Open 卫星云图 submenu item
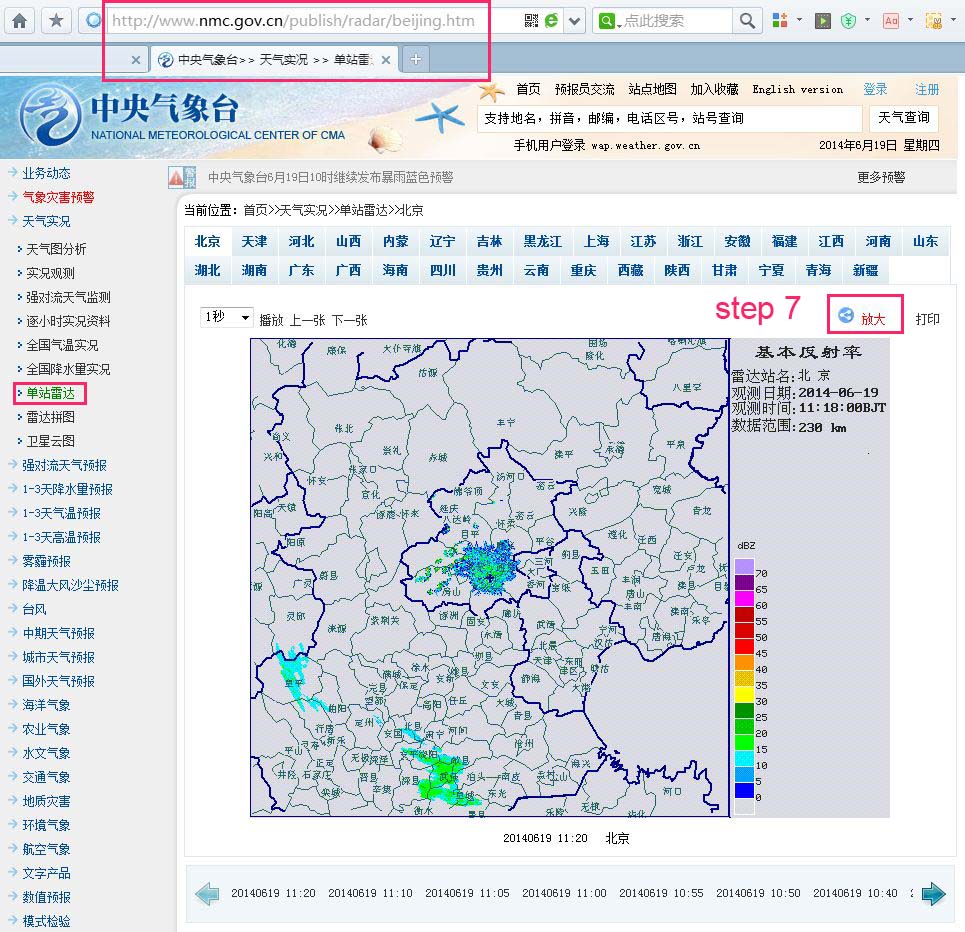This screenshot has width=965, height=932. [x=50, y=441]
